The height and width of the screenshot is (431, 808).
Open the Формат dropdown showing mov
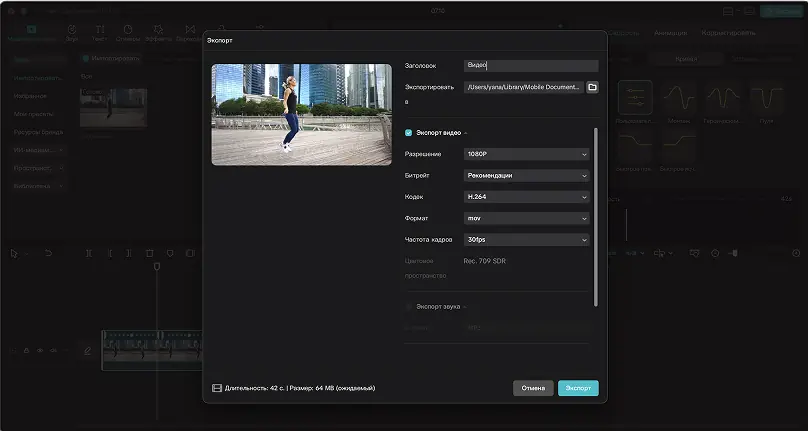[x=527, y=219]
